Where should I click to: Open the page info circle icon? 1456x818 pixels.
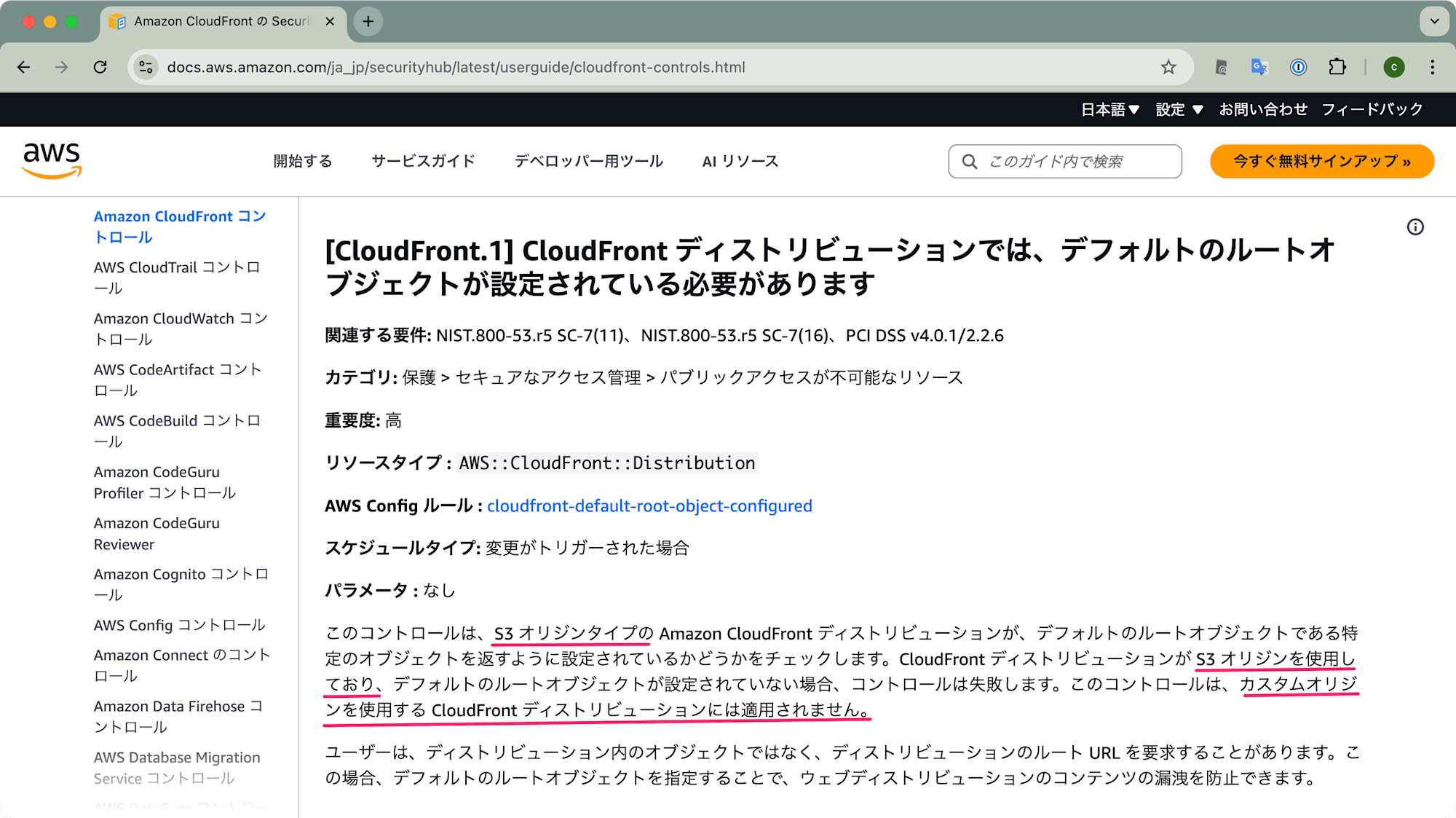1415,227
